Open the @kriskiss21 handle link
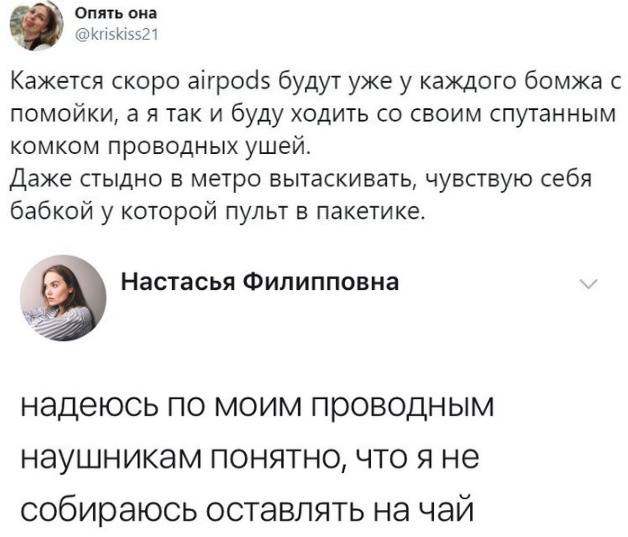Viewport: 628px width, 537px height. [117, 35]
